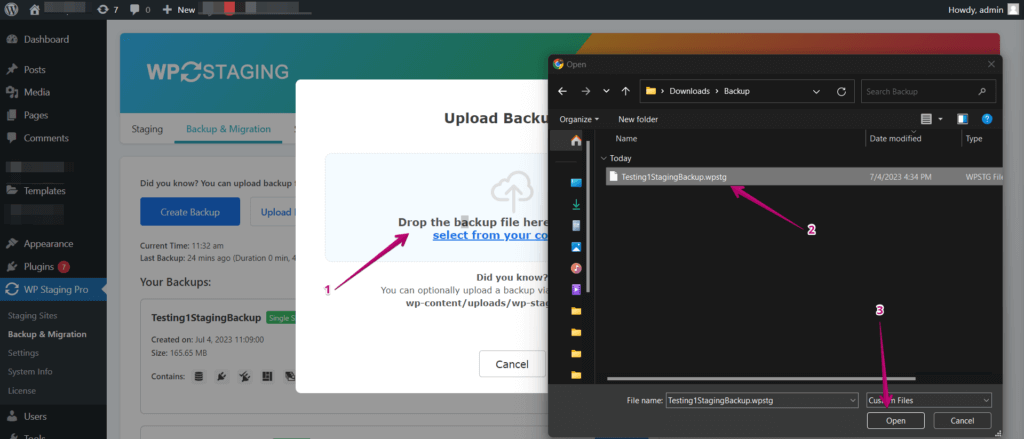Click the Home icon in dialog sidebar

pyautogui.click(x=576, y=140)
